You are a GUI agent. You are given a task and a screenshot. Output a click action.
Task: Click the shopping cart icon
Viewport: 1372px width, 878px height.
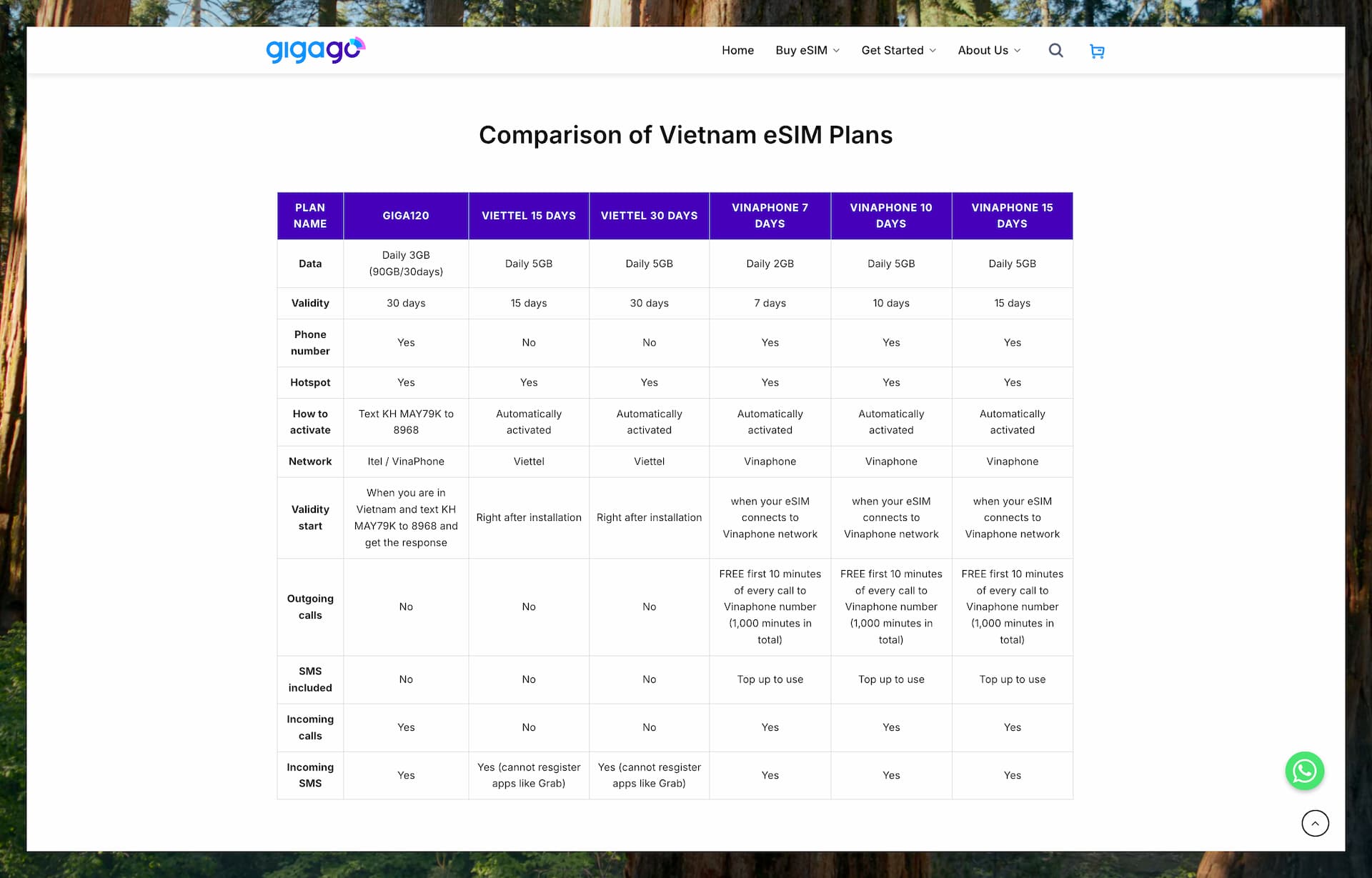1097,50
